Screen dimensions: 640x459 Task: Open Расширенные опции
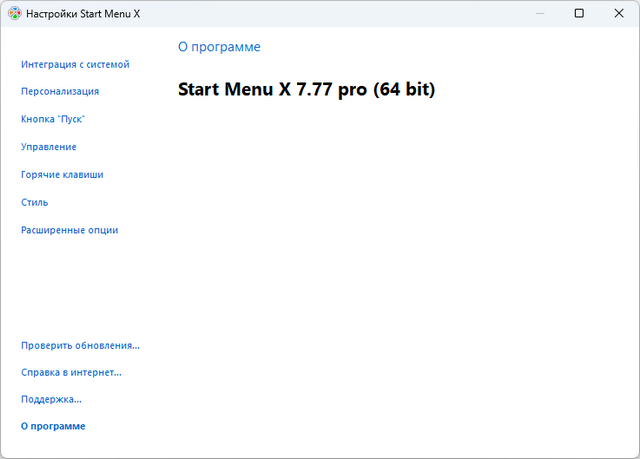click(x=69, y=230)
